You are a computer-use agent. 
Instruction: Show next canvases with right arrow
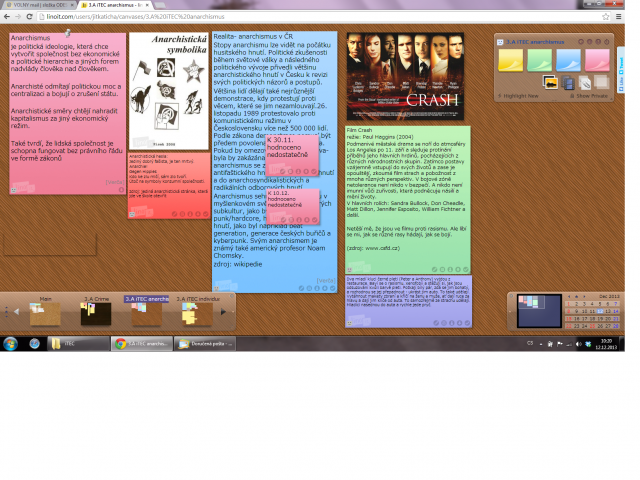(x=223, y=312)
